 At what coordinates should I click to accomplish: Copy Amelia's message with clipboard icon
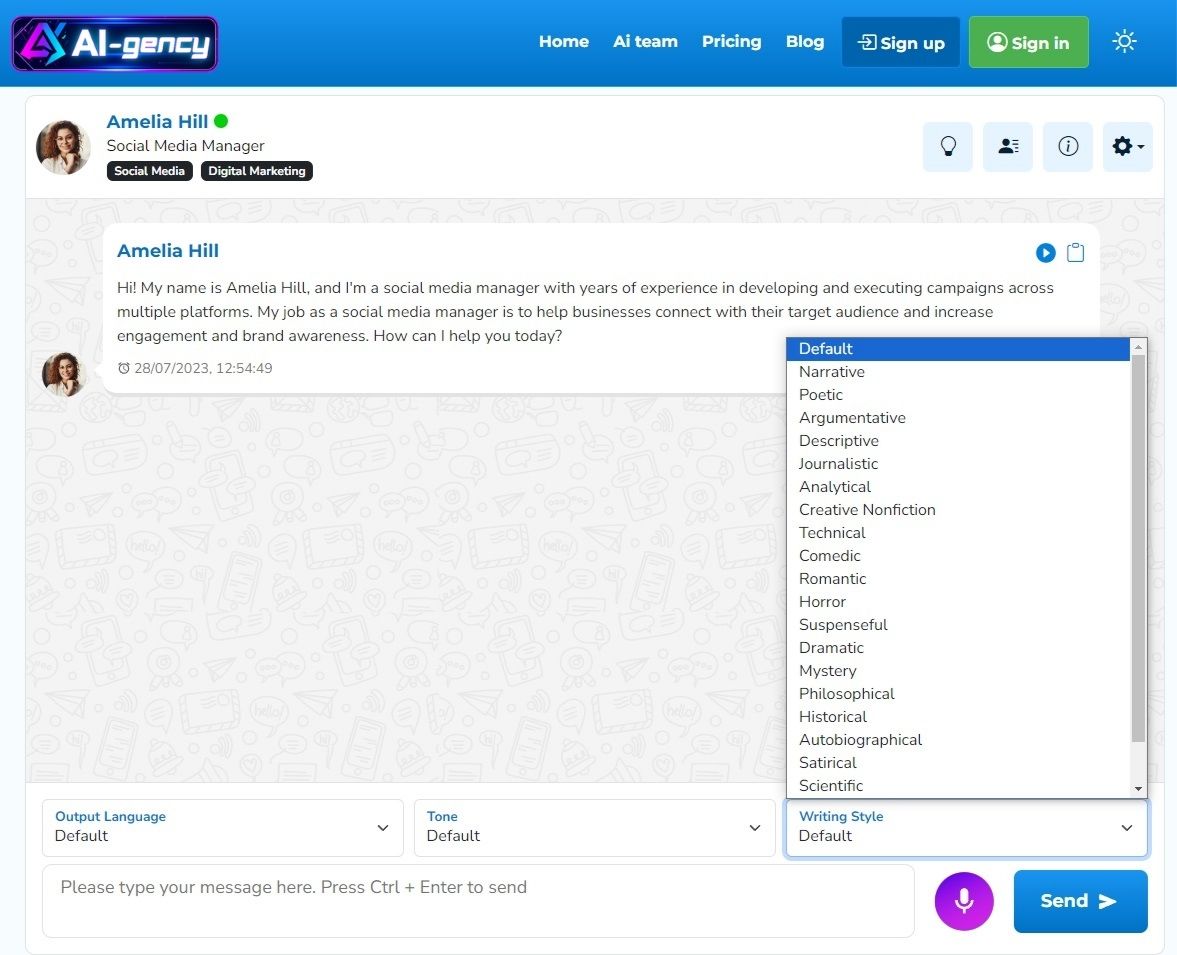[1075, 253]
